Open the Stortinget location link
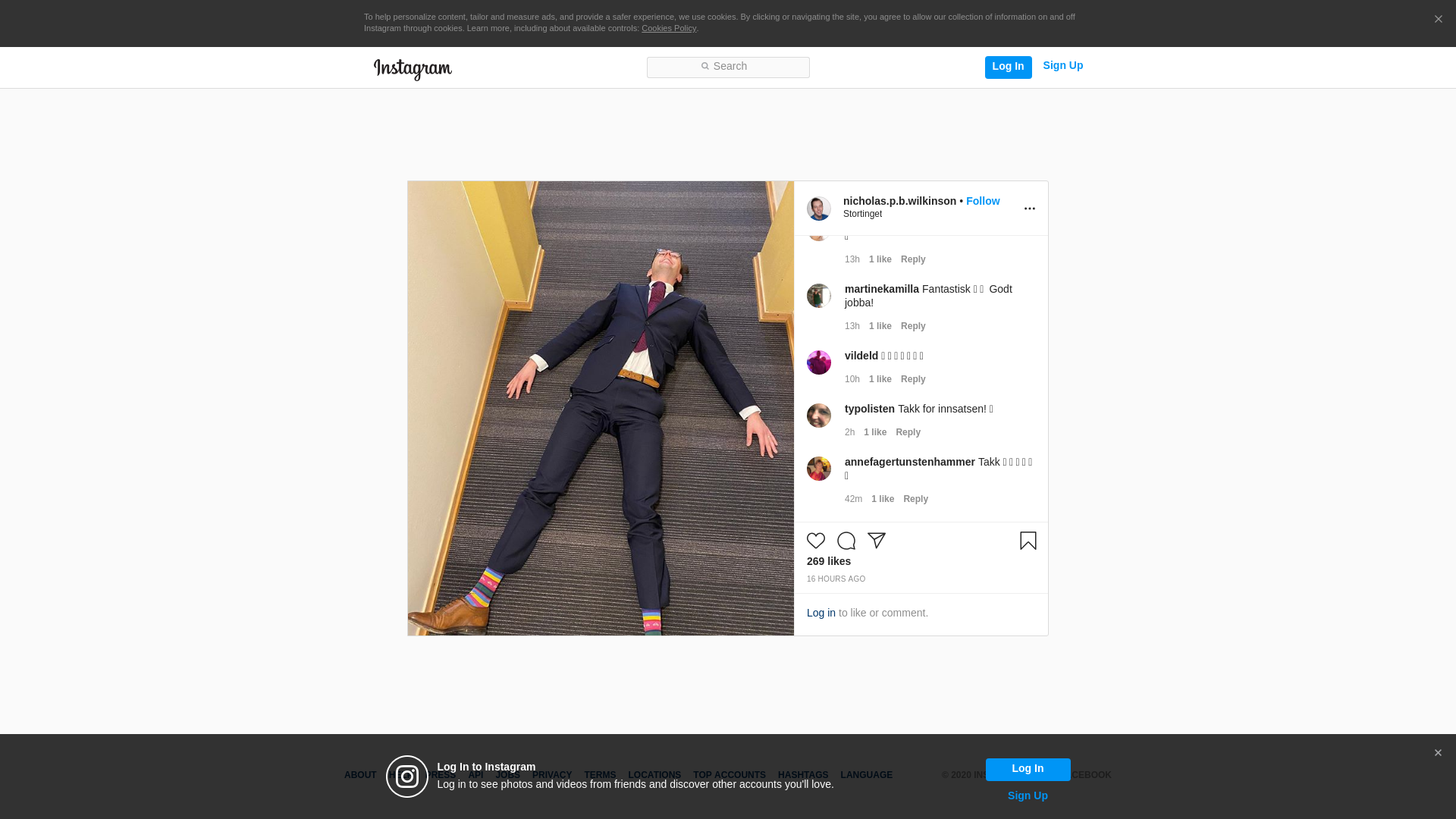1456x819 pixels. tap(862, 214)
